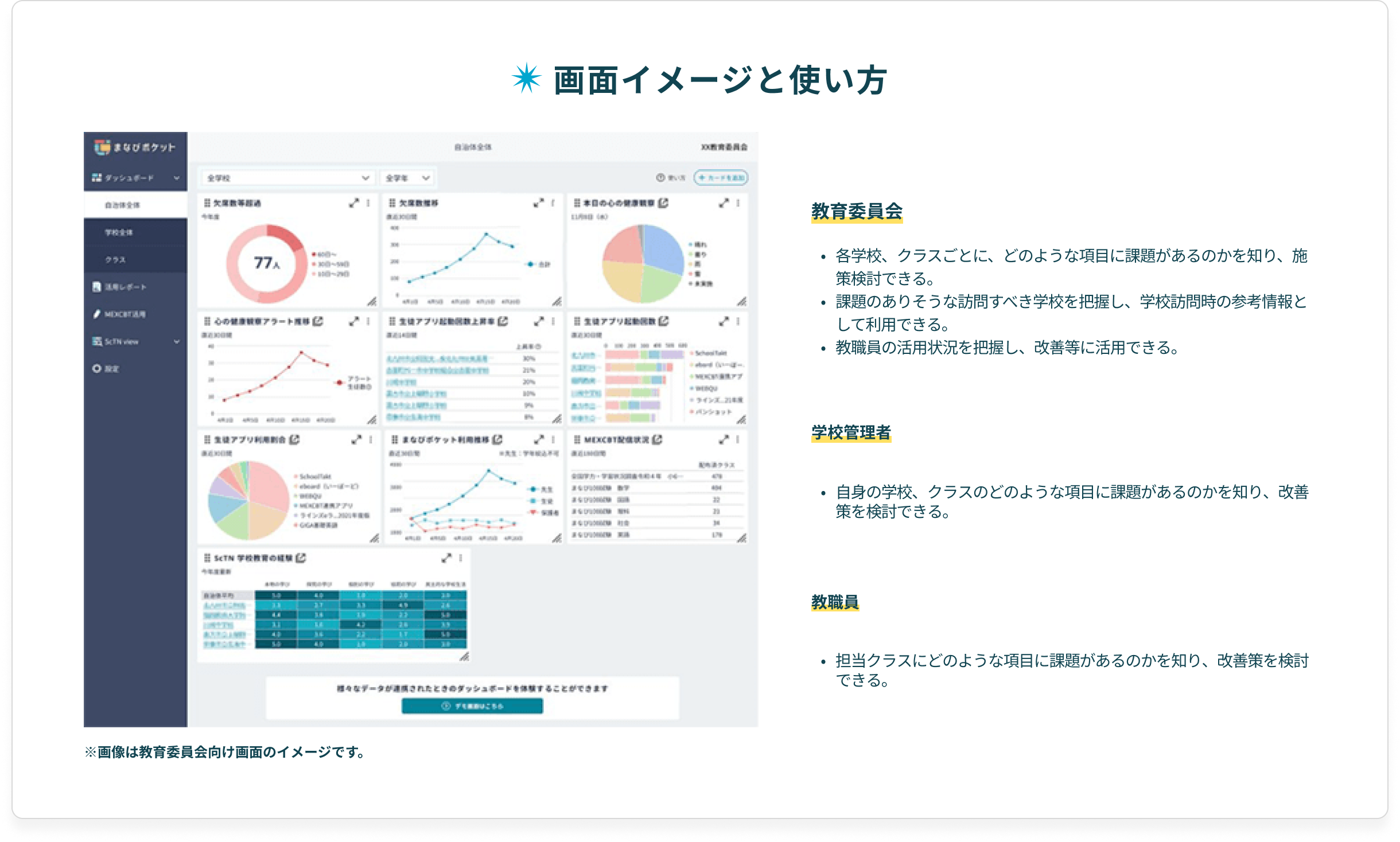Open 活用レポート in the sidebar
The image size is (1400, 842).
[x=135, y=287]
